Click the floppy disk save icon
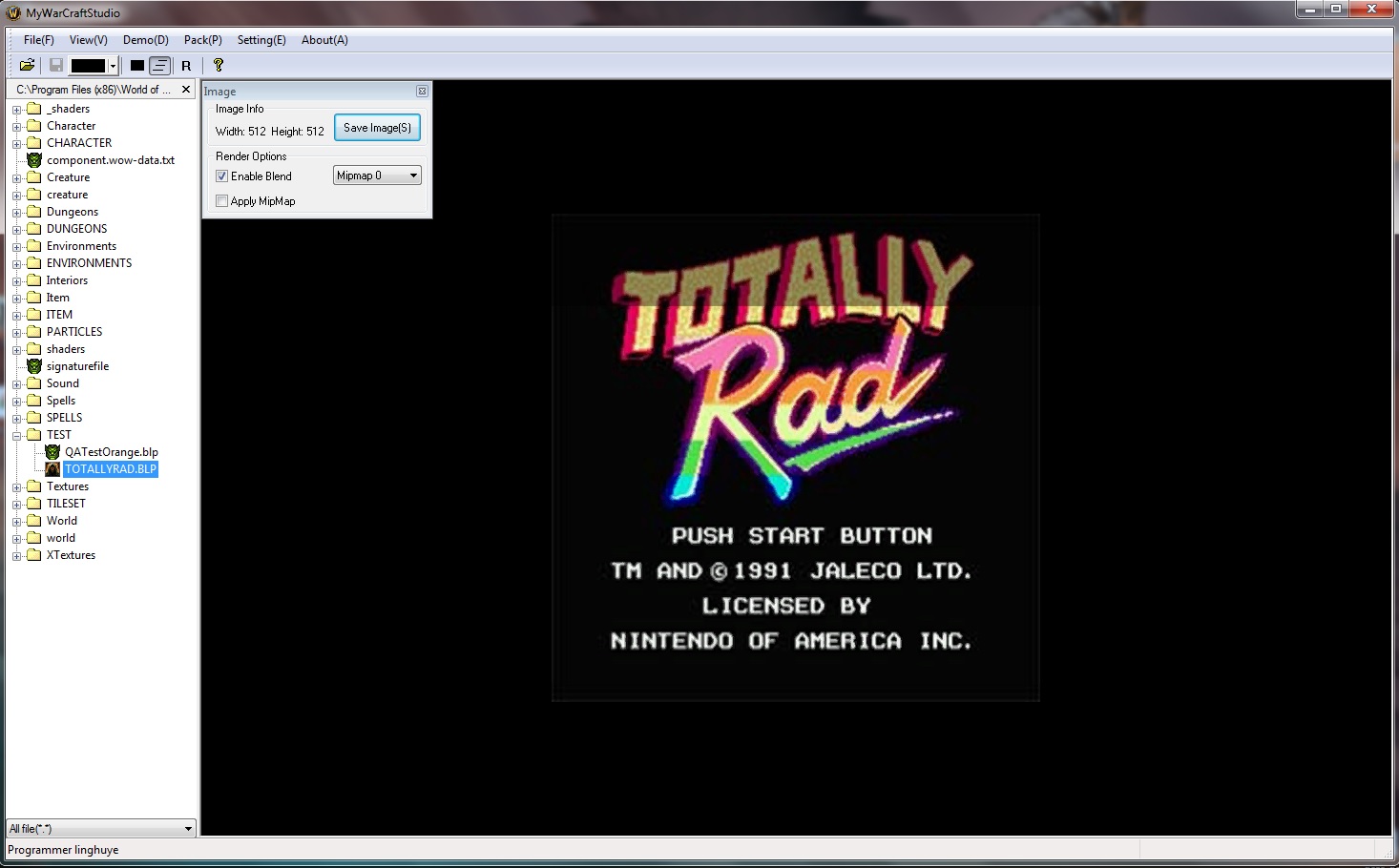 56,65
